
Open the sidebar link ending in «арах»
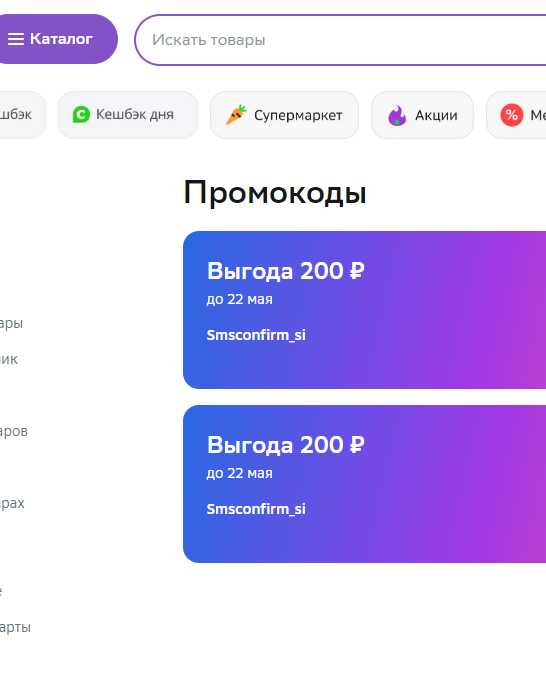click(12, 503)
